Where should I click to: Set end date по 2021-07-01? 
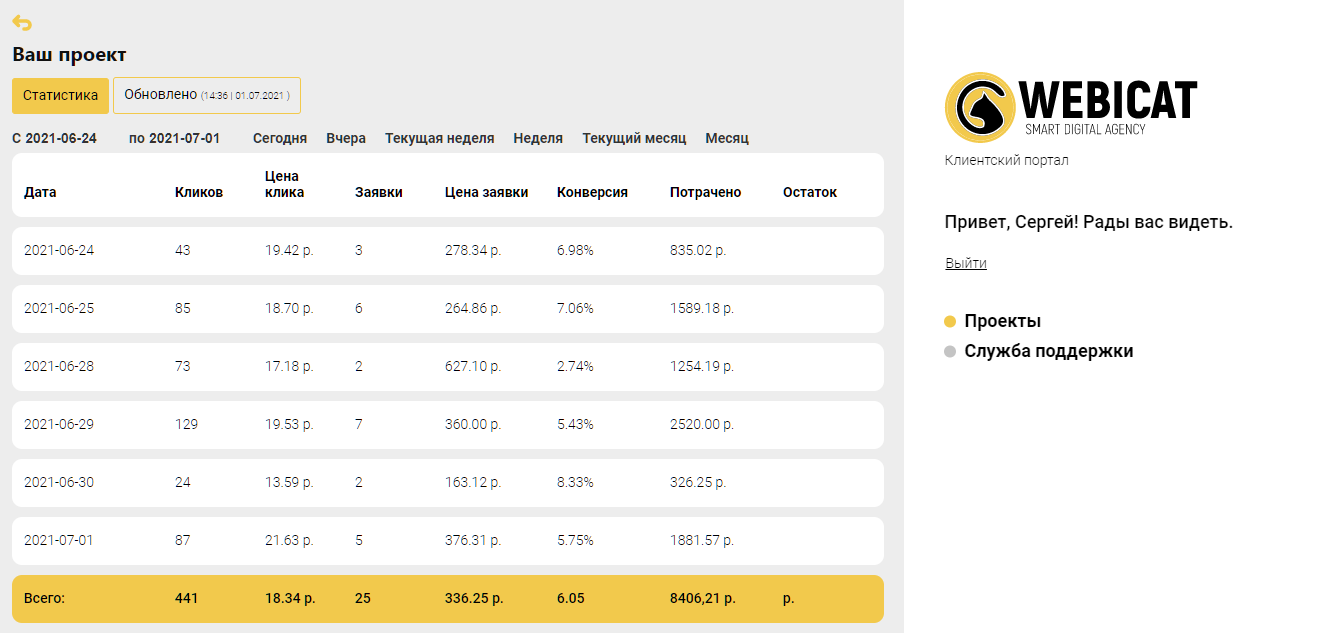[174, 138]
